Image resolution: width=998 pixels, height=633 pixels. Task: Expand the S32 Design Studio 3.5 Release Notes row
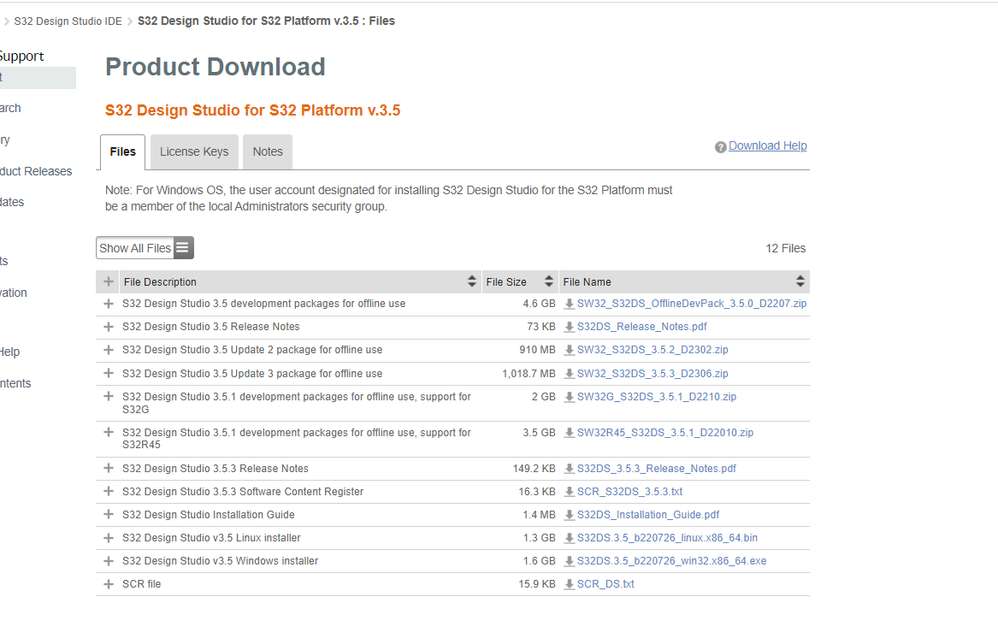[108, 326]
